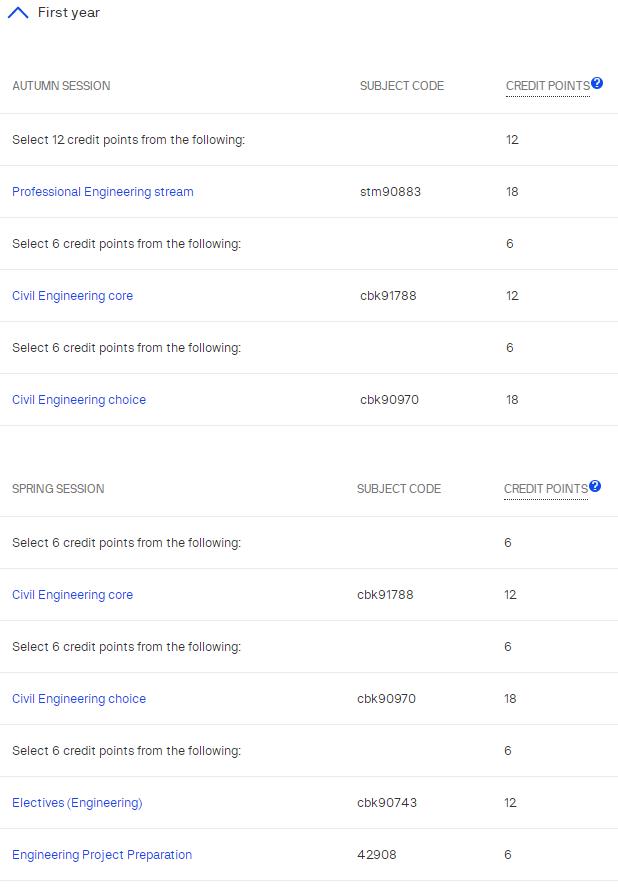Viewport: 618px width, 889px height.
Task: Click subject code cbk90743
Action: (386, 803)
